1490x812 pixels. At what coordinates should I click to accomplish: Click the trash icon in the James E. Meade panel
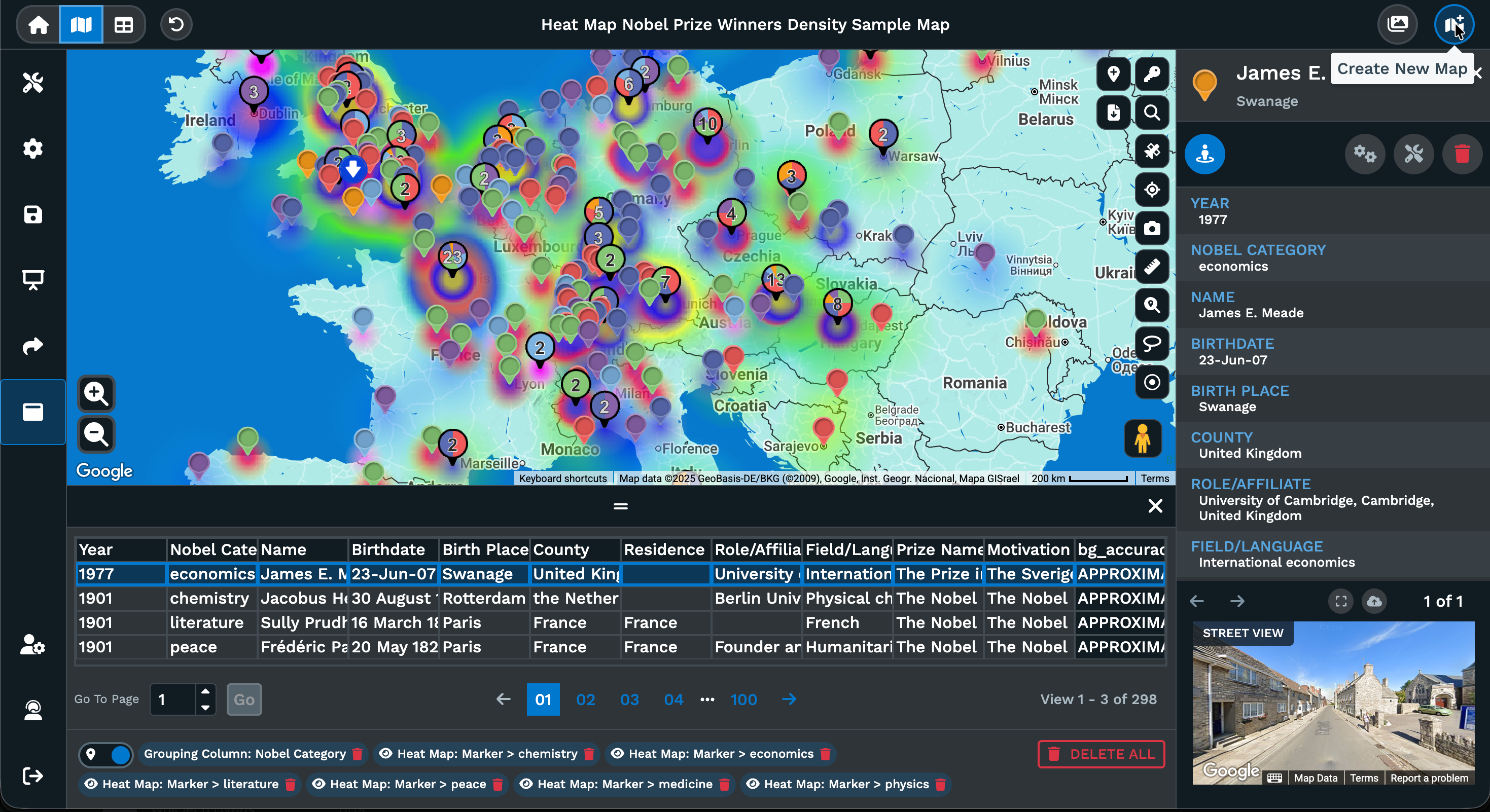[1462, 154]
